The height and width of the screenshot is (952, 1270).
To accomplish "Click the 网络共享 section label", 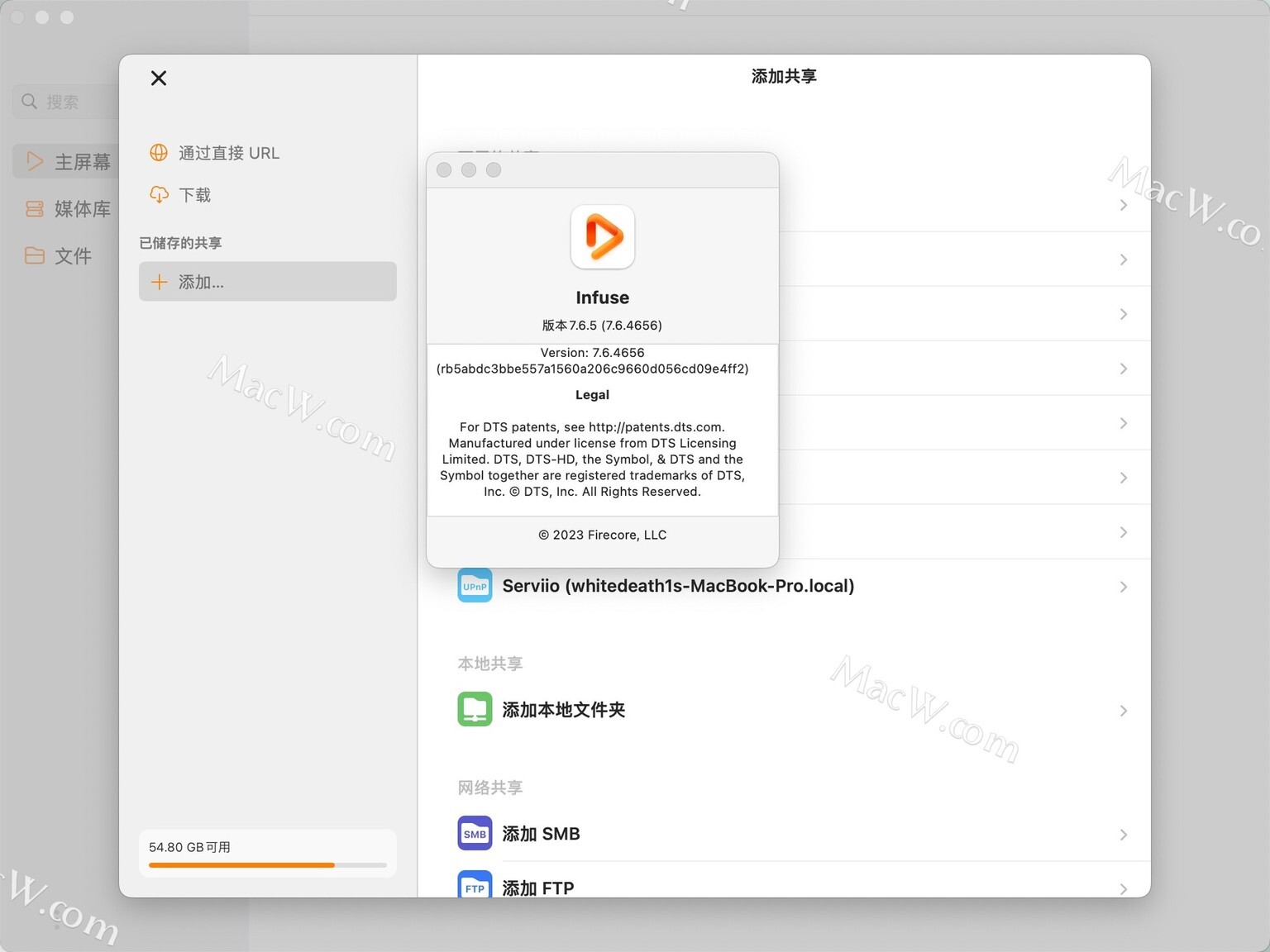I will [x=490, y=788].
